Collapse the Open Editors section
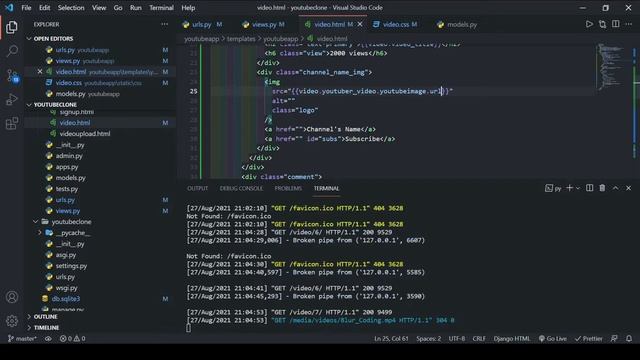The image size is (640, 360). (x=53, y=39)
